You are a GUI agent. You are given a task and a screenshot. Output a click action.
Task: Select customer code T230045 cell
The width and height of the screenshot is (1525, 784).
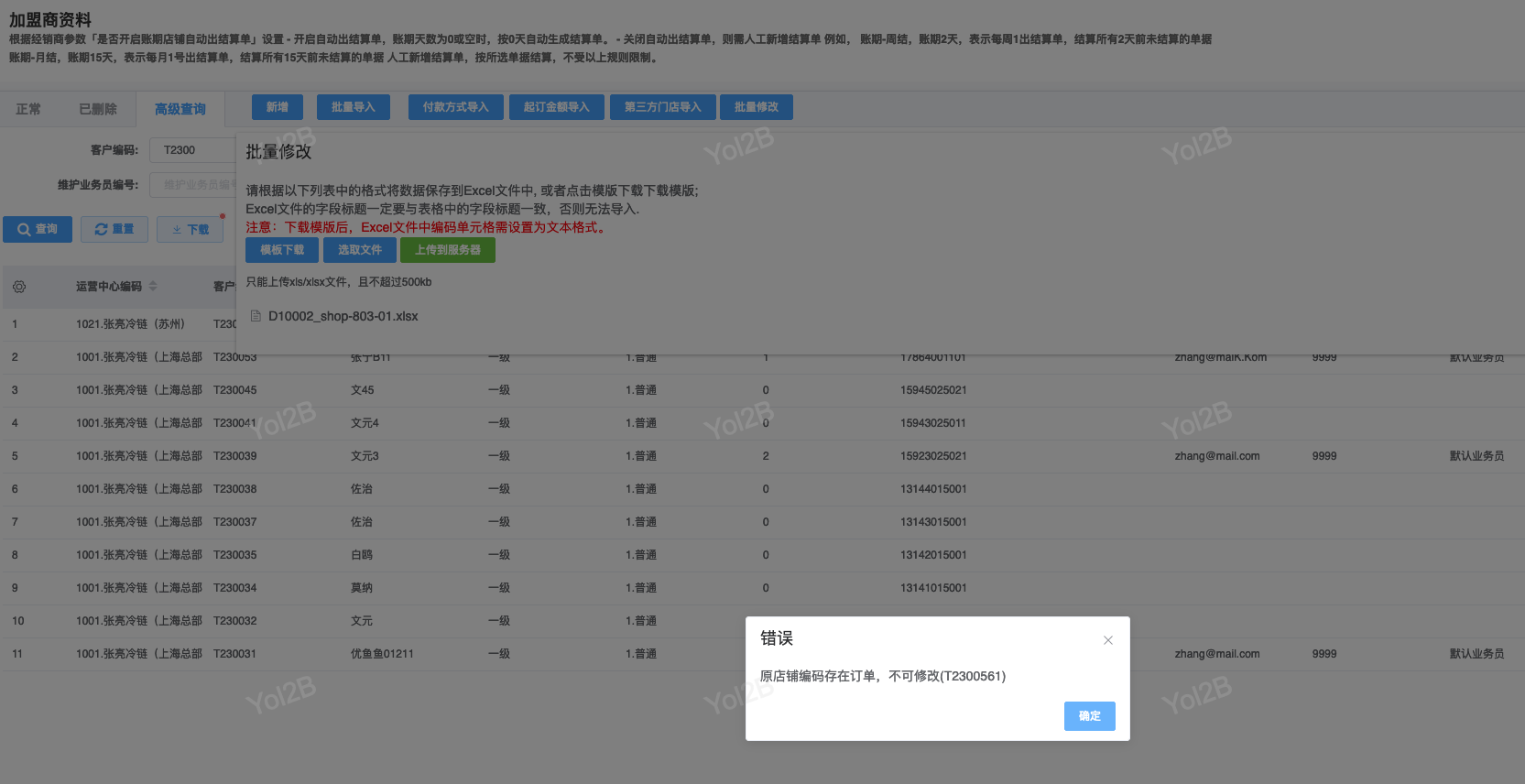(x=235, y=390)
